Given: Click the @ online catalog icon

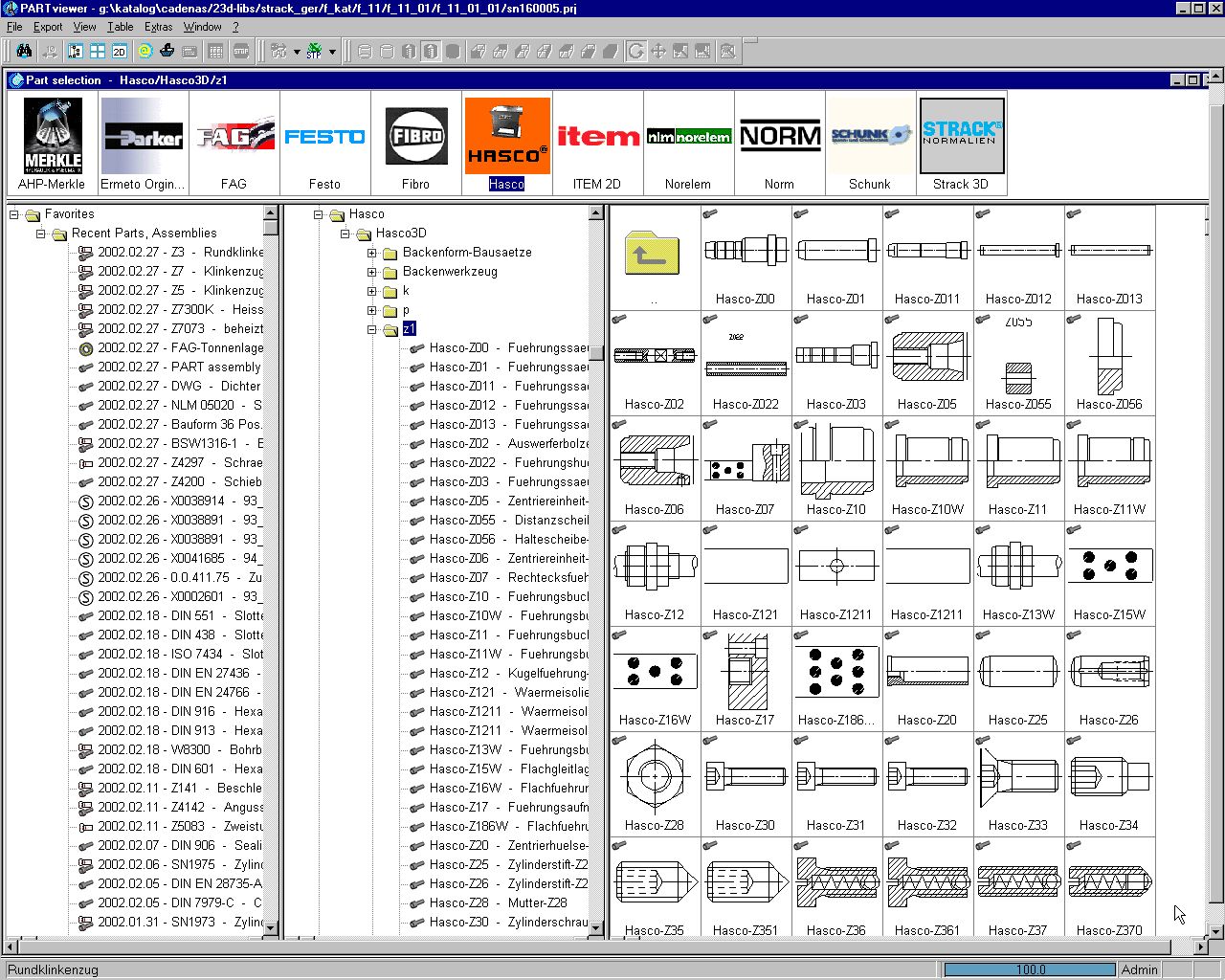Looking at the screenshot, I should point(145,51).
